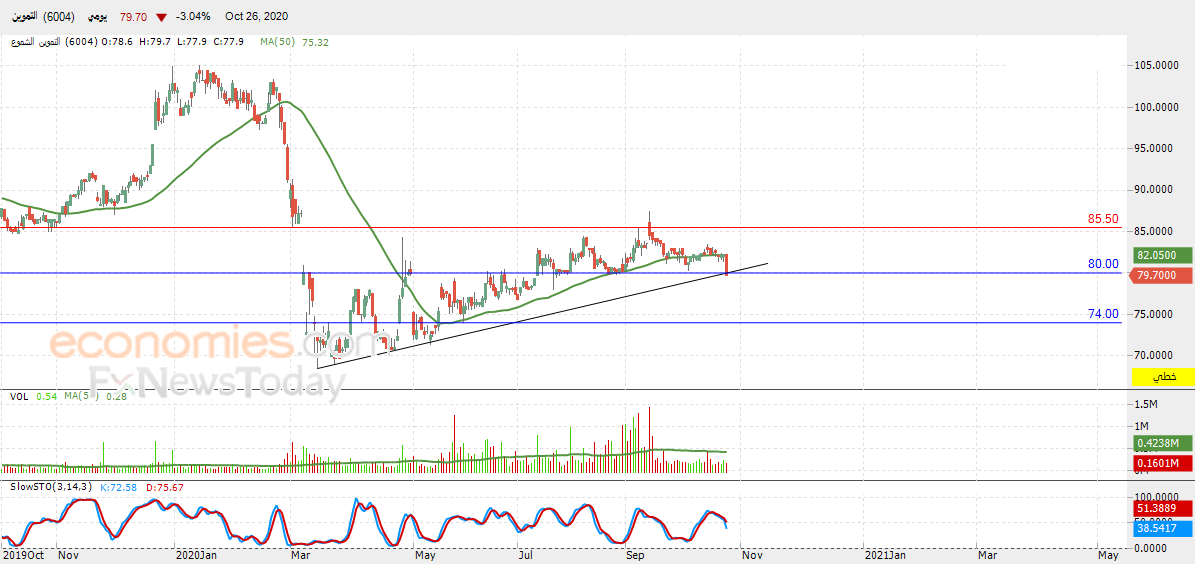Click the red down-arrow price change icon
The width and height of the screenshot is (1195, 564).
[161, 17]
